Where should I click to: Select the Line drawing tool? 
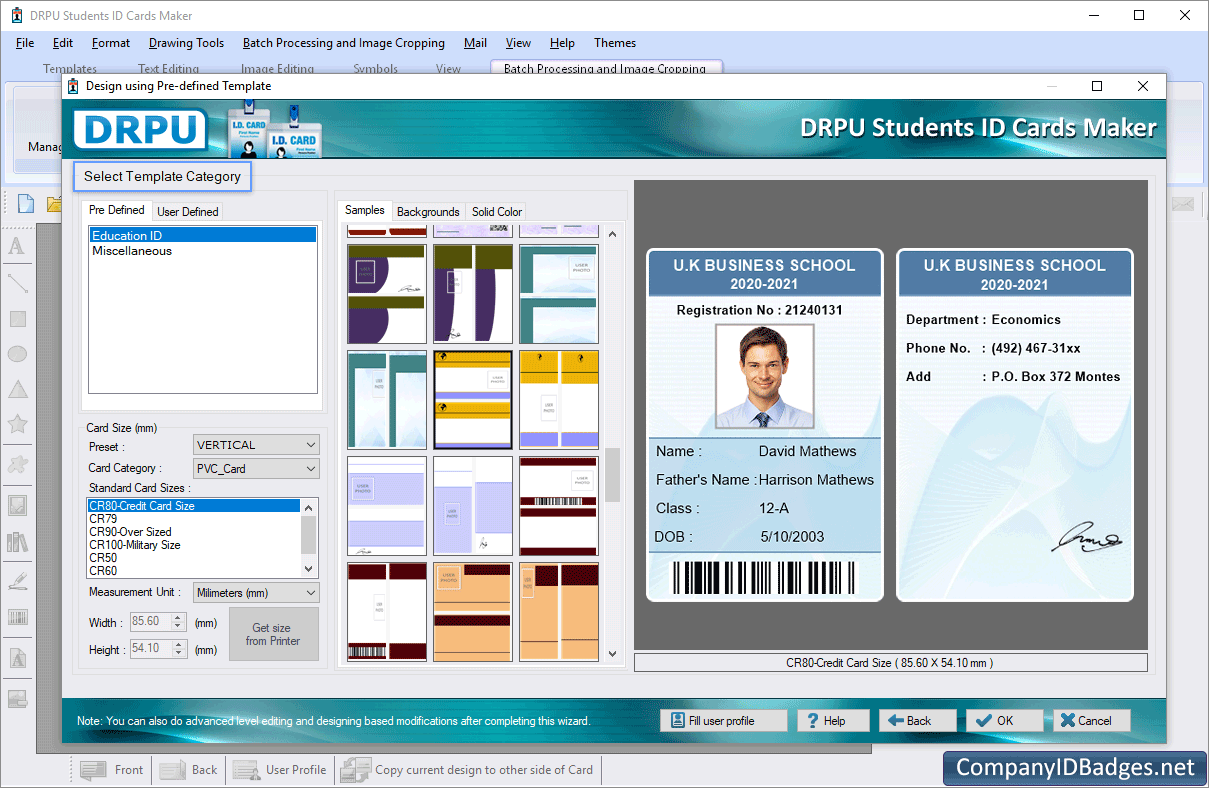click(x=18, y=283)
